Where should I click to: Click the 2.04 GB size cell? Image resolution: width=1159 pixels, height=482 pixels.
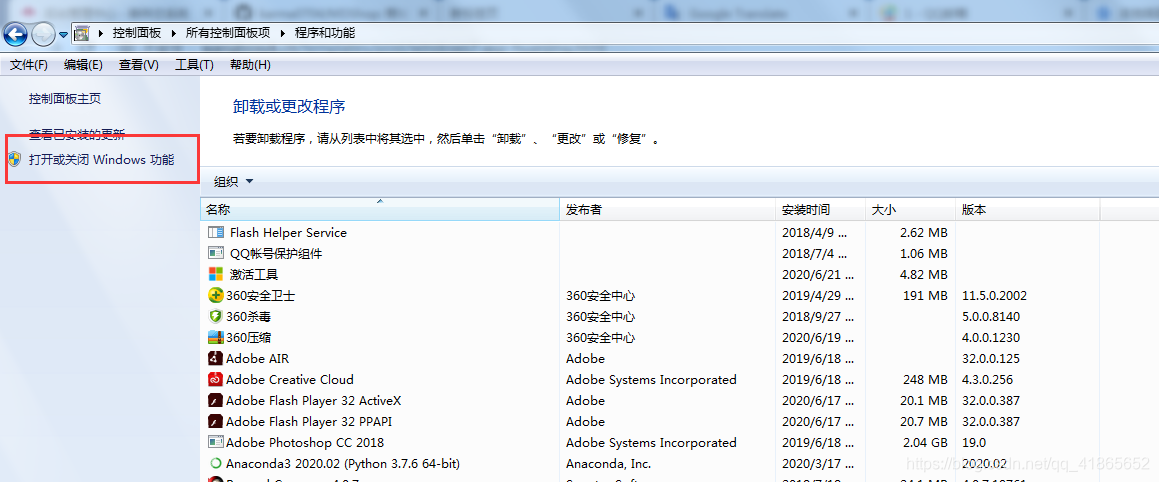click(923, 442)
